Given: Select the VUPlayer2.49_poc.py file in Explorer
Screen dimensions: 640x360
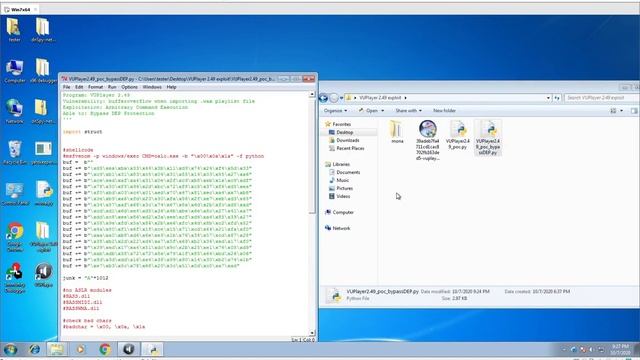Looking at the screenshot, I should [458, 135].
